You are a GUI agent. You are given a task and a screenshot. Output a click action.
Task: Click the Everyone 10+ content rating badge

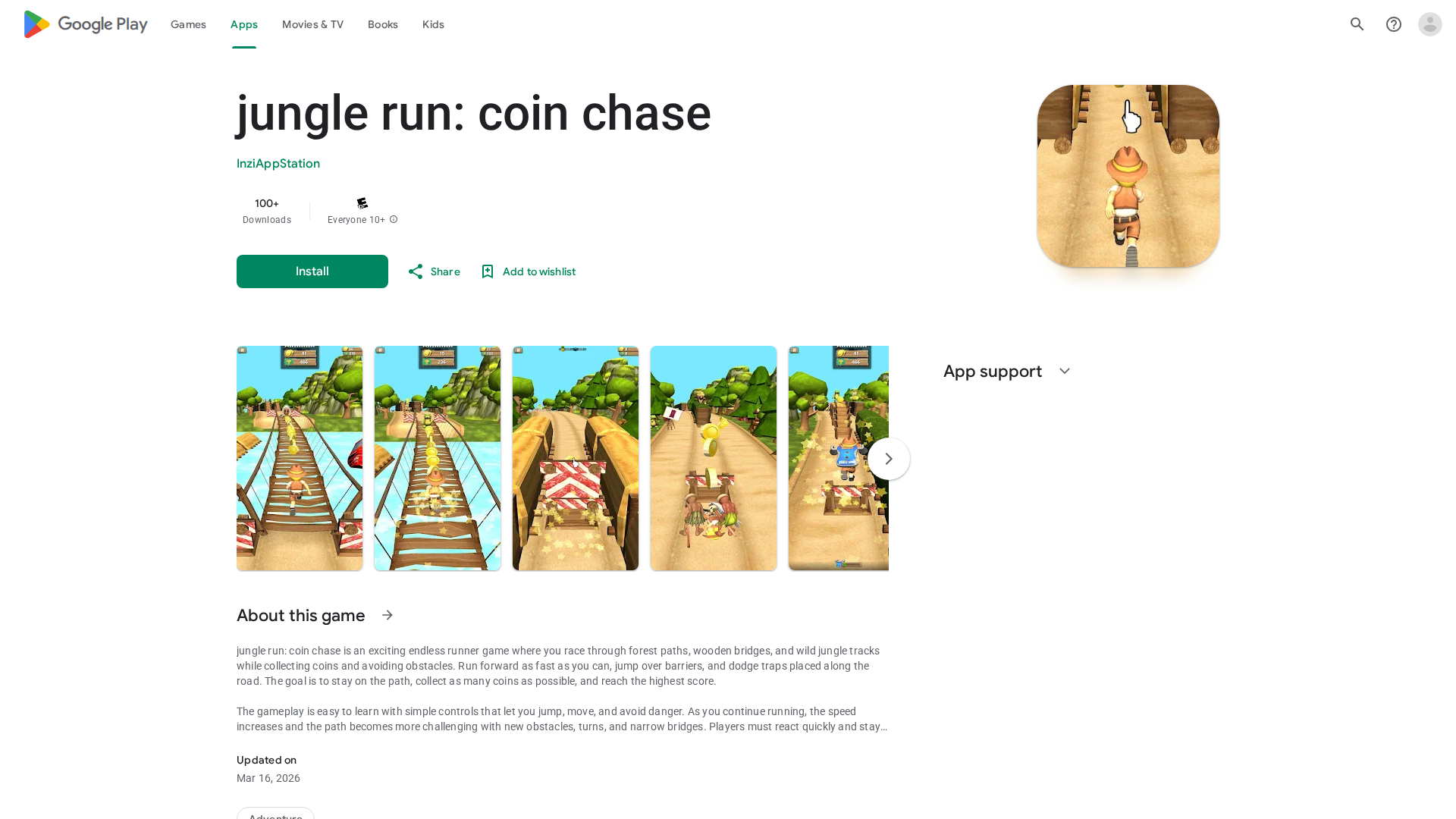click(x=362, y=203)
